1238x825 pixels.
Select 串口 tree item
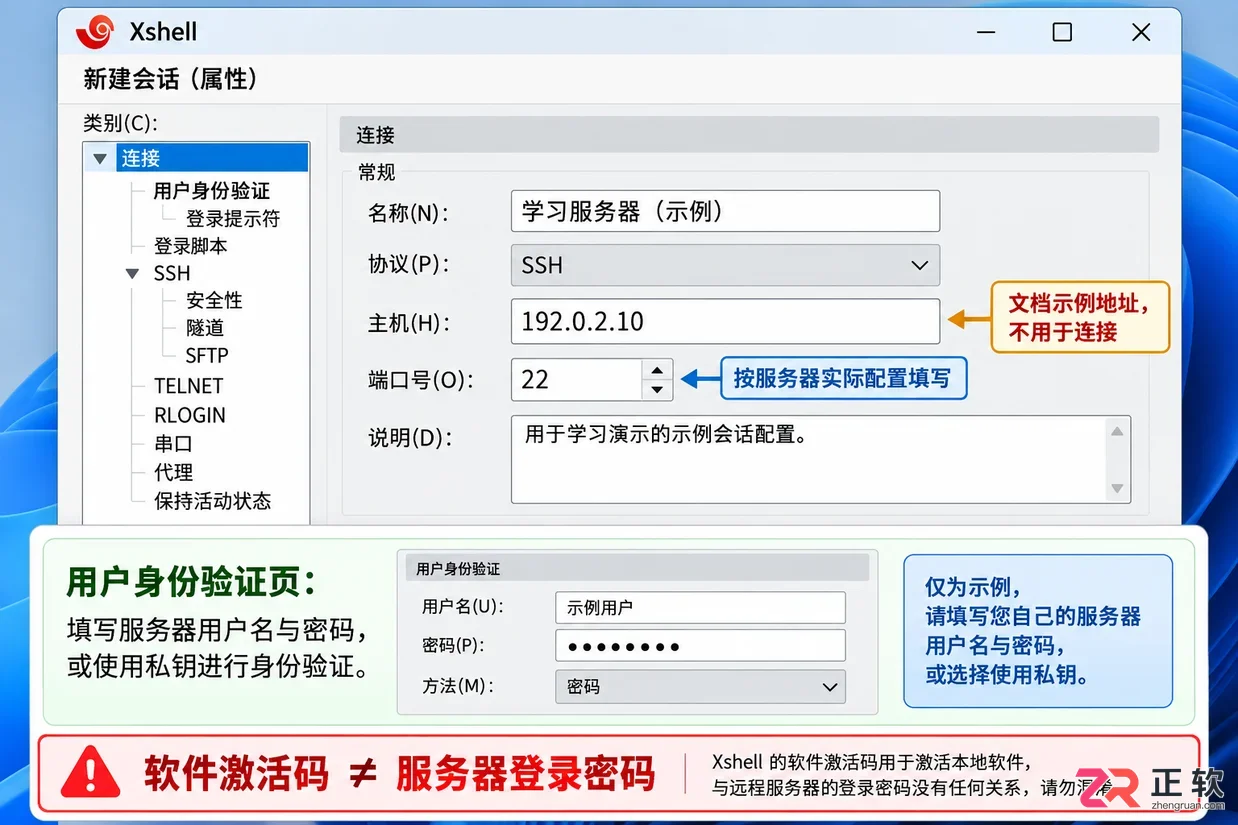[173, 443]
